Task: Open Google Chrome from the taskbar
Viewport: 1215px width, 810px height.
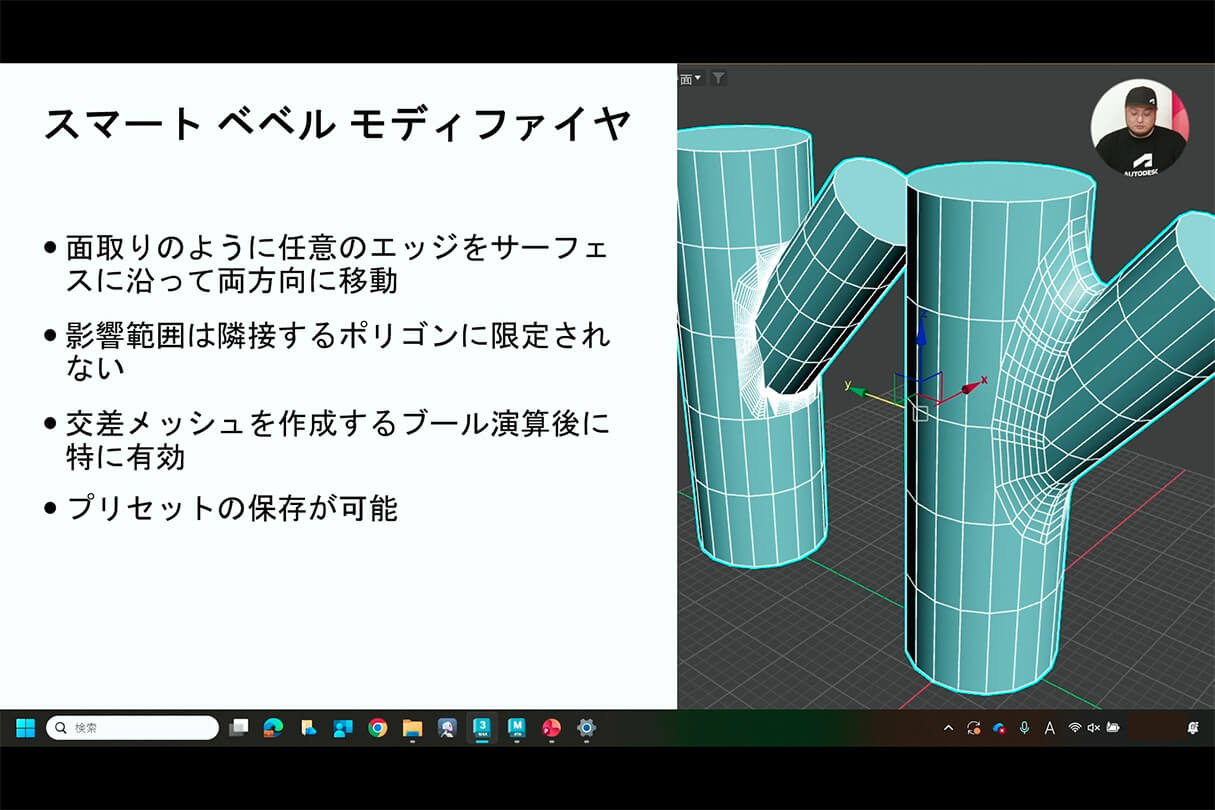Action: pos(377,728)
